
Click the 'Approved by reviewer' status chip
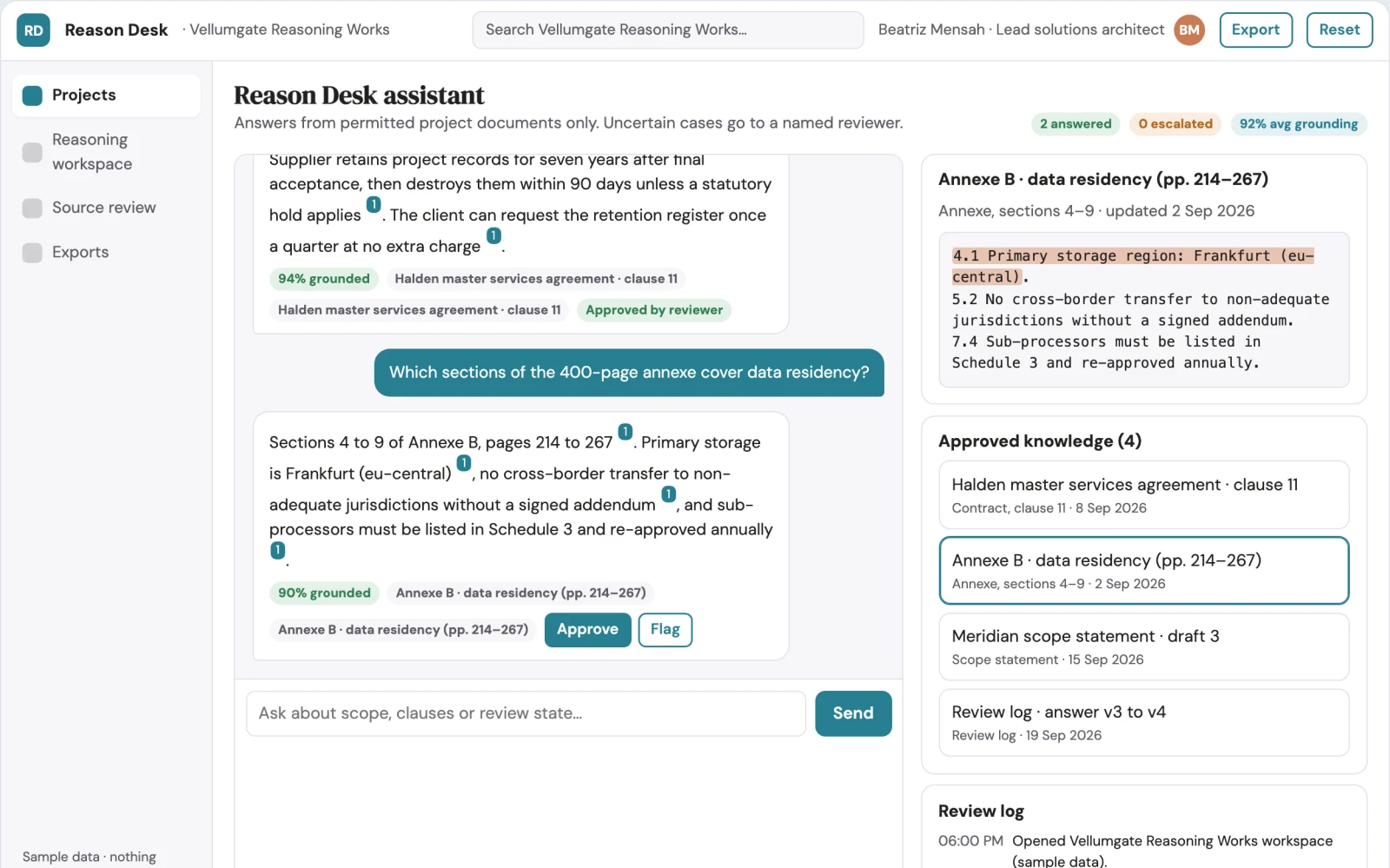click(x=654, y=310)
